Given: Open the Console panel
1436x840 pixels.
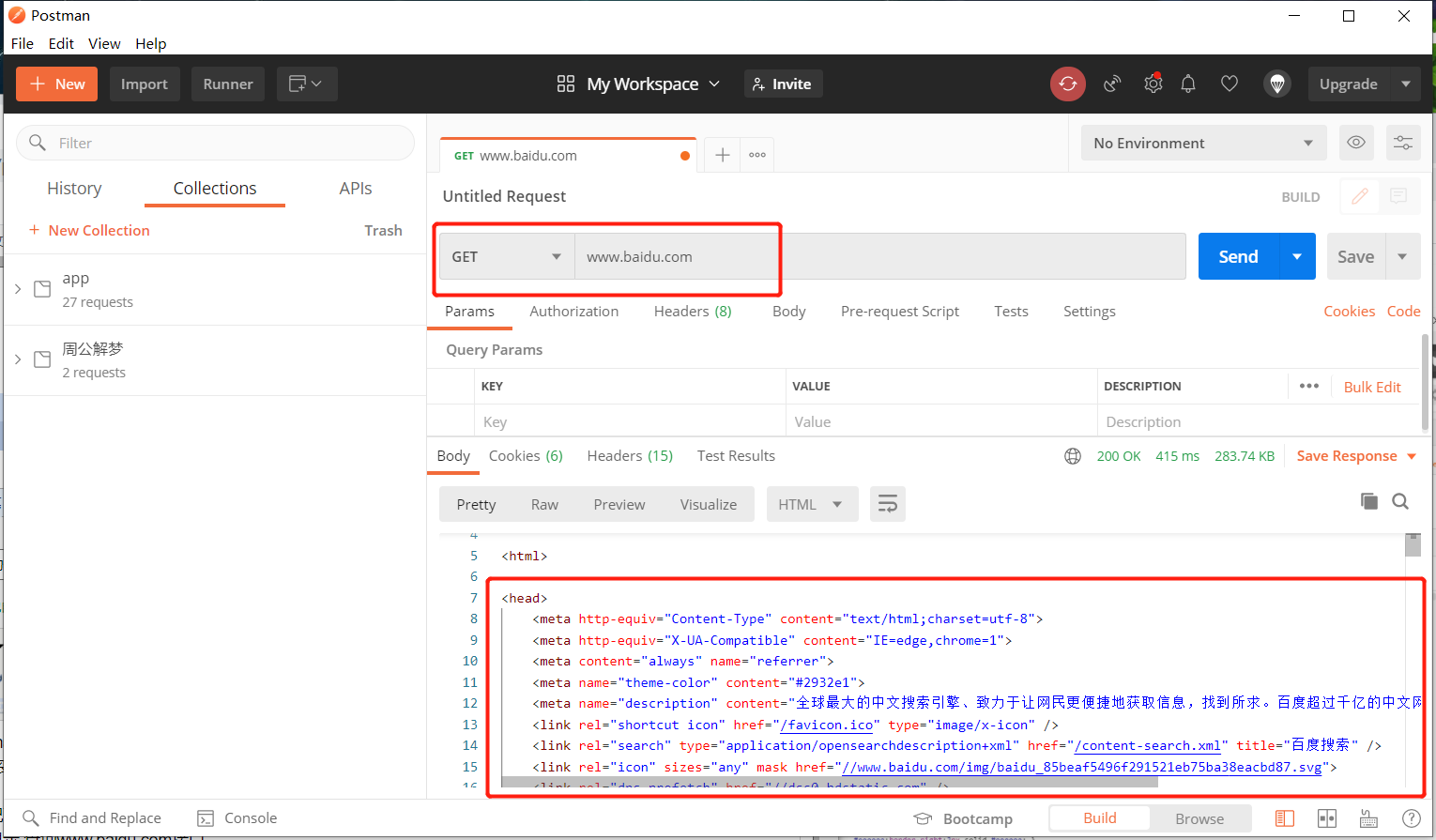Looking at the screenshot, I should 237,818.
